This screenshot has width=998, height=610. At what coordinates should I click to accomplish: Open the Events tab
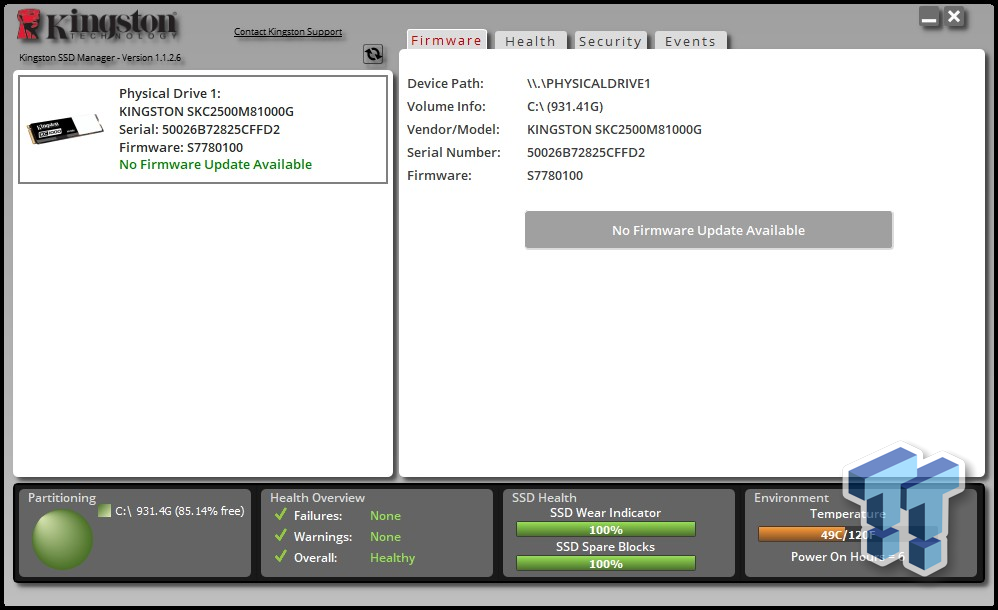point(691,41)
